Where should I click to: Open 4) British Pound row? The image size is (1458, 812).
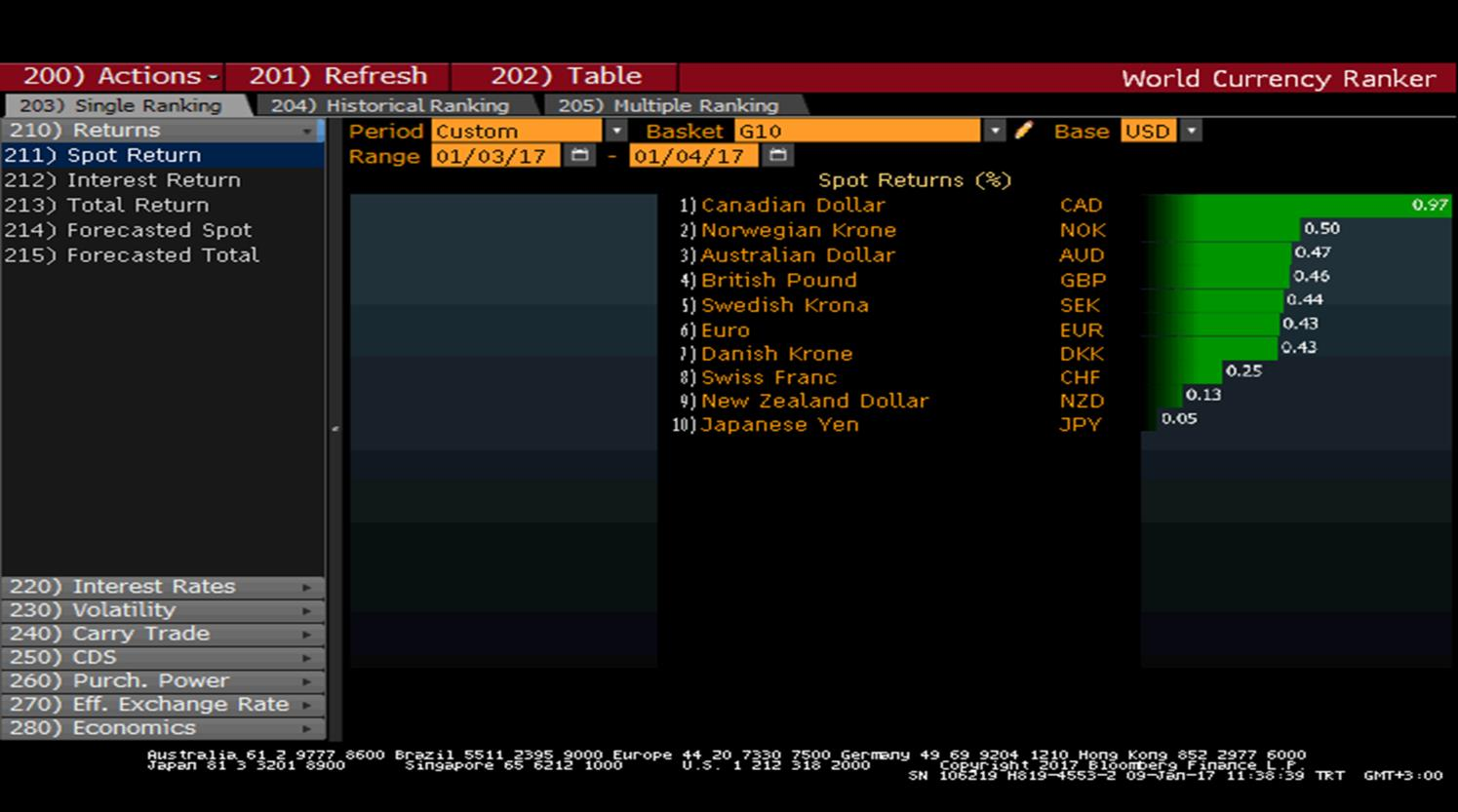click(768, 281)
